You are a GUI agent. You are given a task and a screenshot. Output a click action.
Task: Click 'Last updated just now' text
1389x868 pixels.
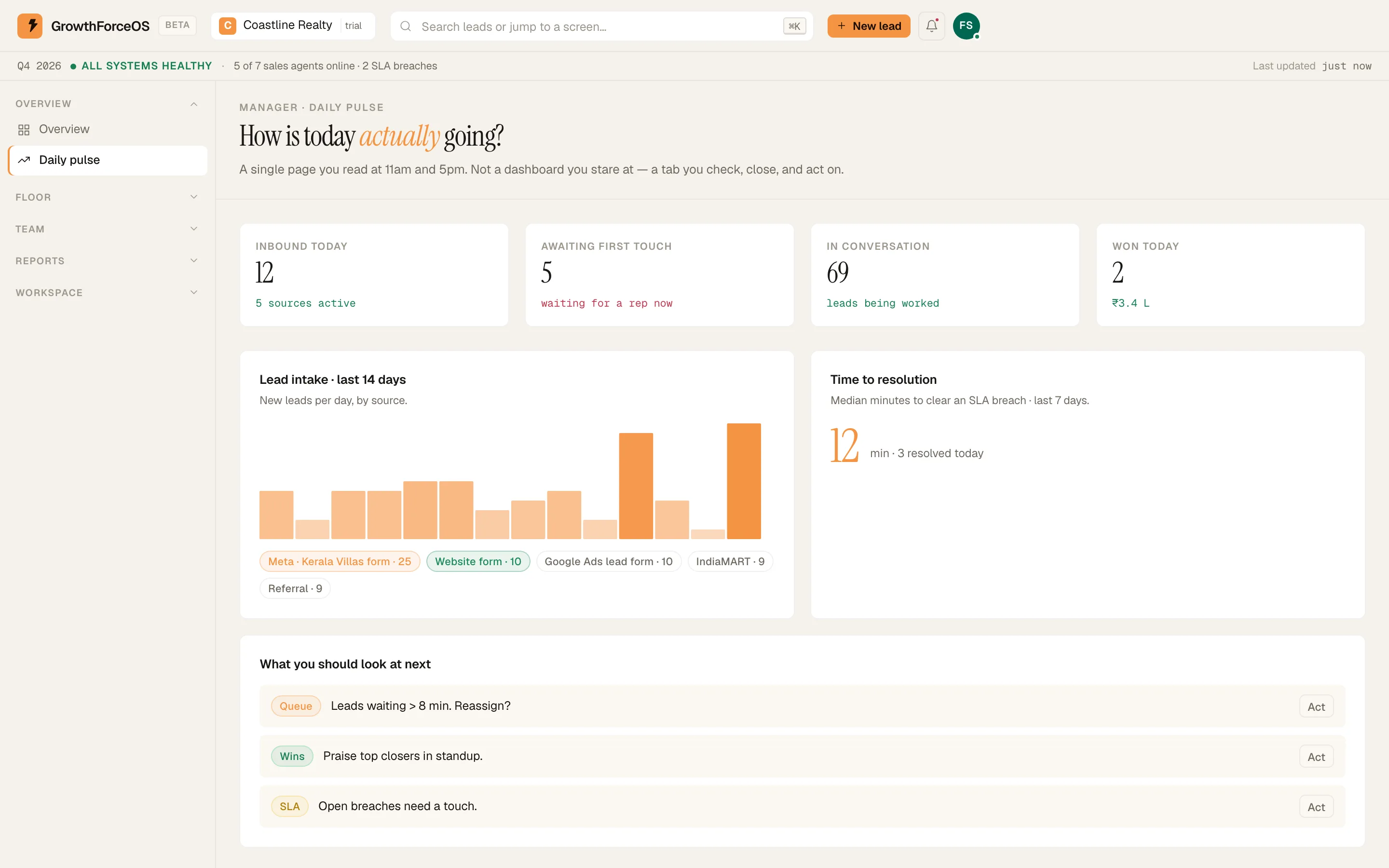1311,66
